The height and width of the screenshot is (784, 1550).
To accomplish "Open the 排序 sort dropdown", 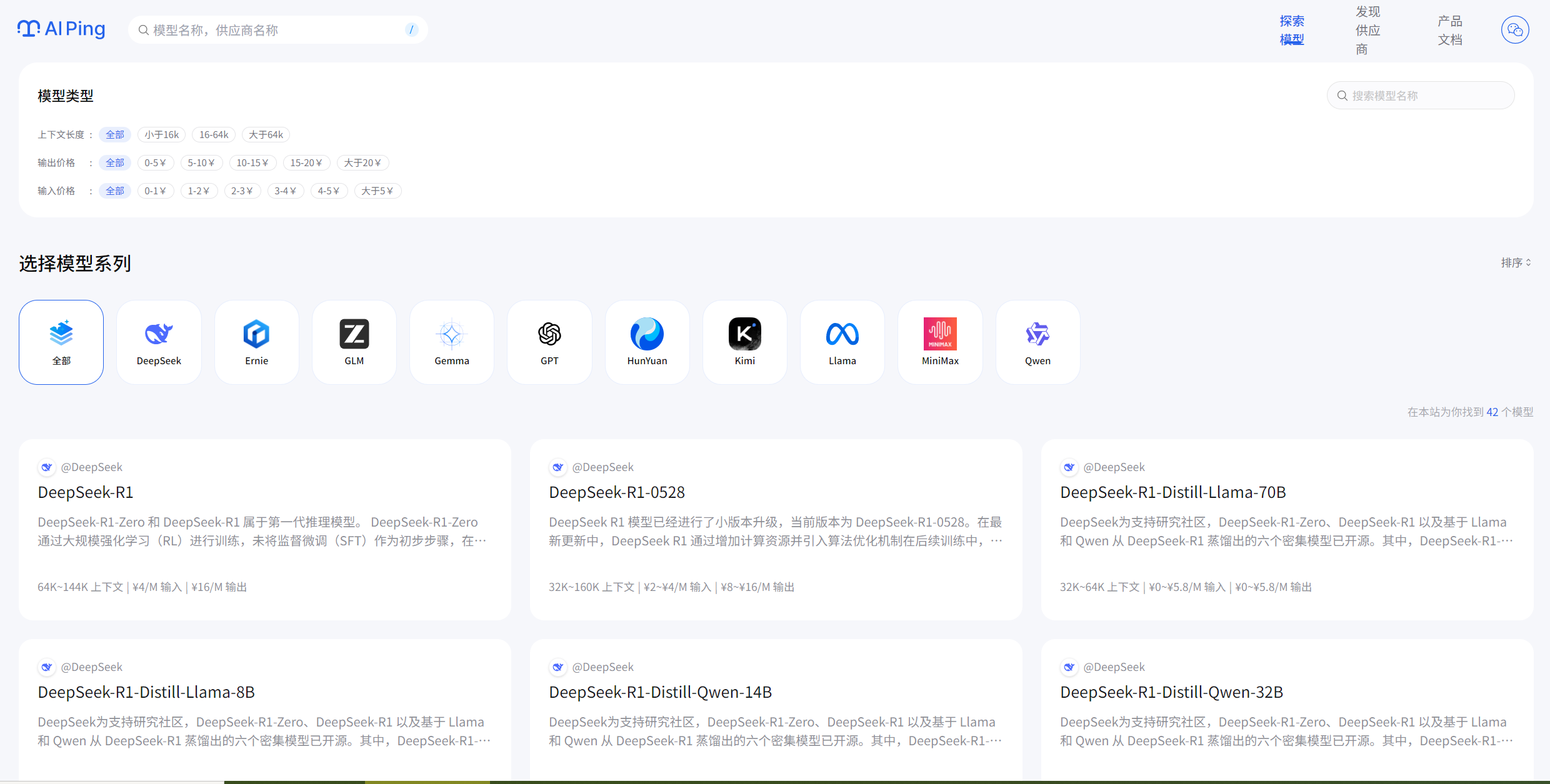I will 1516,263.
